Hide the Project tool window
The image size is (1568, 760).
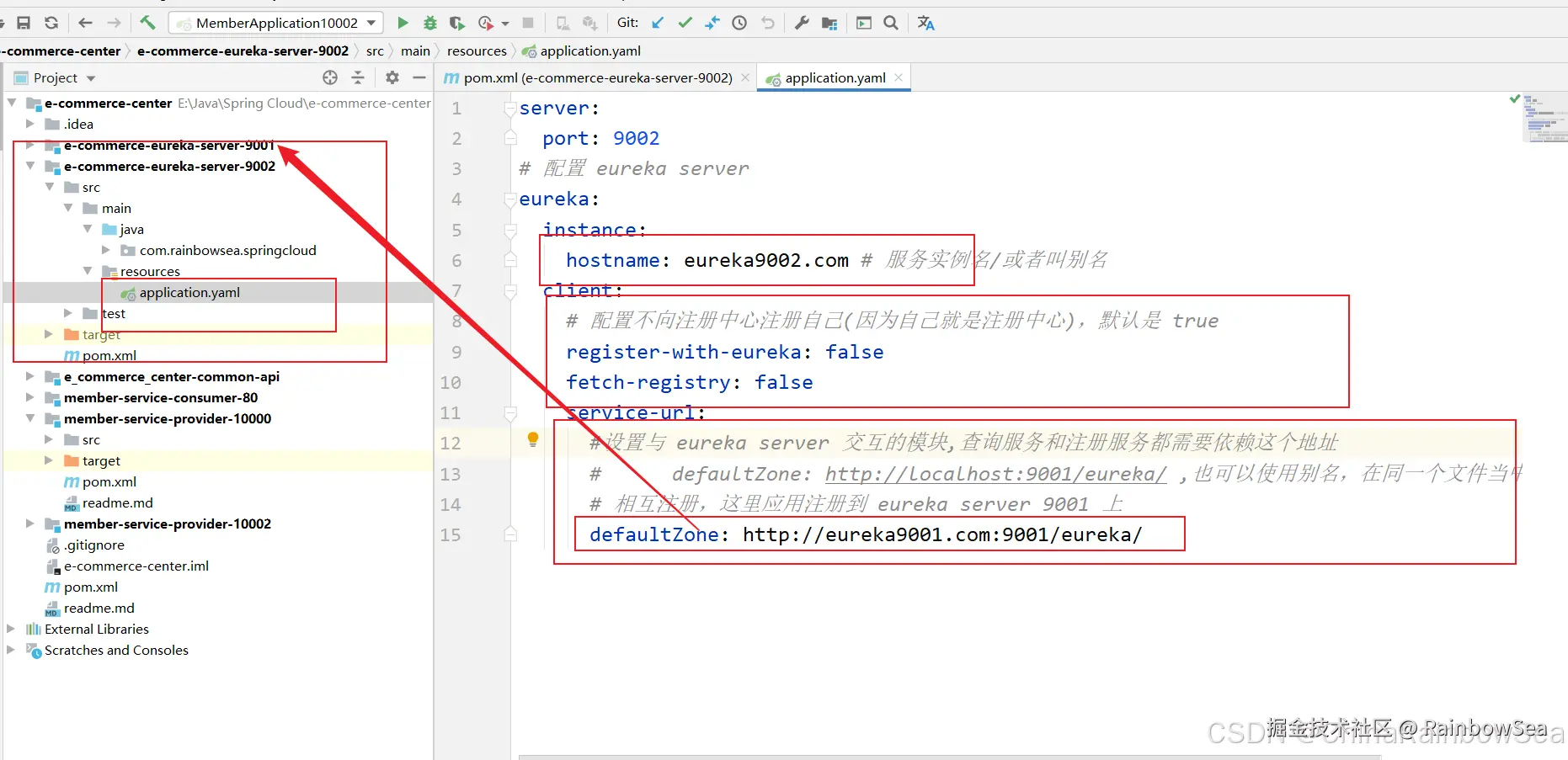[419, 77]
